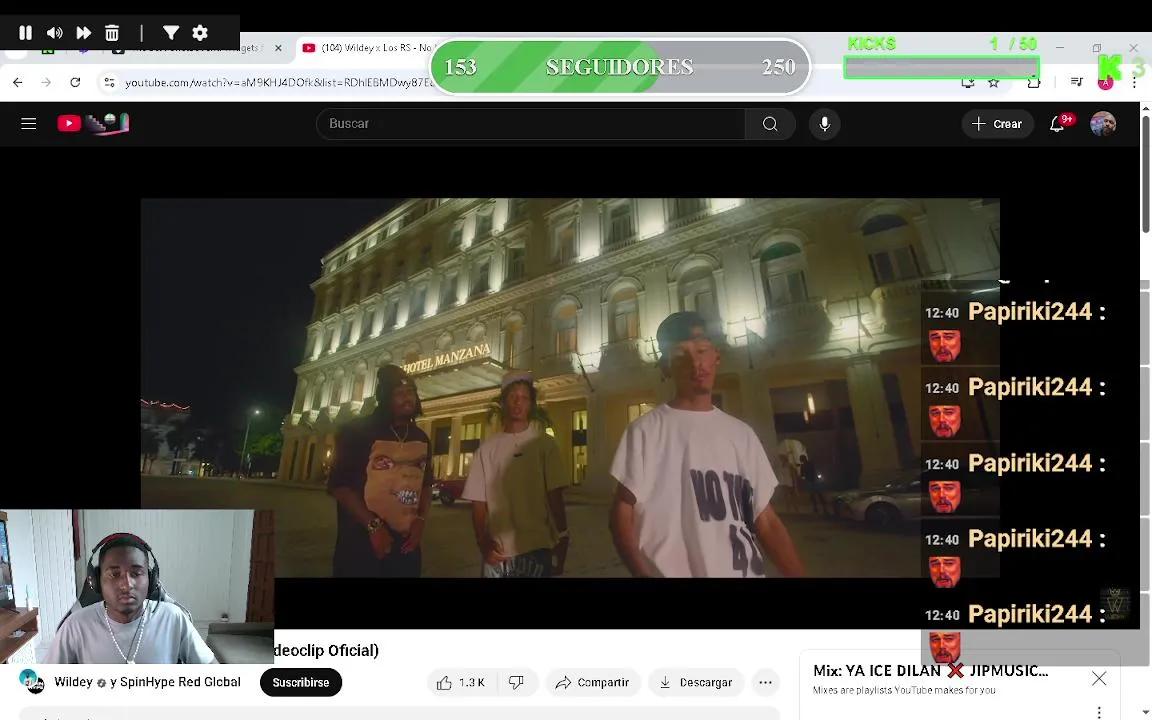The height and width of the screenshot is (720, 1152).
Task: Click the Crear button
Action: pos(997,123)
